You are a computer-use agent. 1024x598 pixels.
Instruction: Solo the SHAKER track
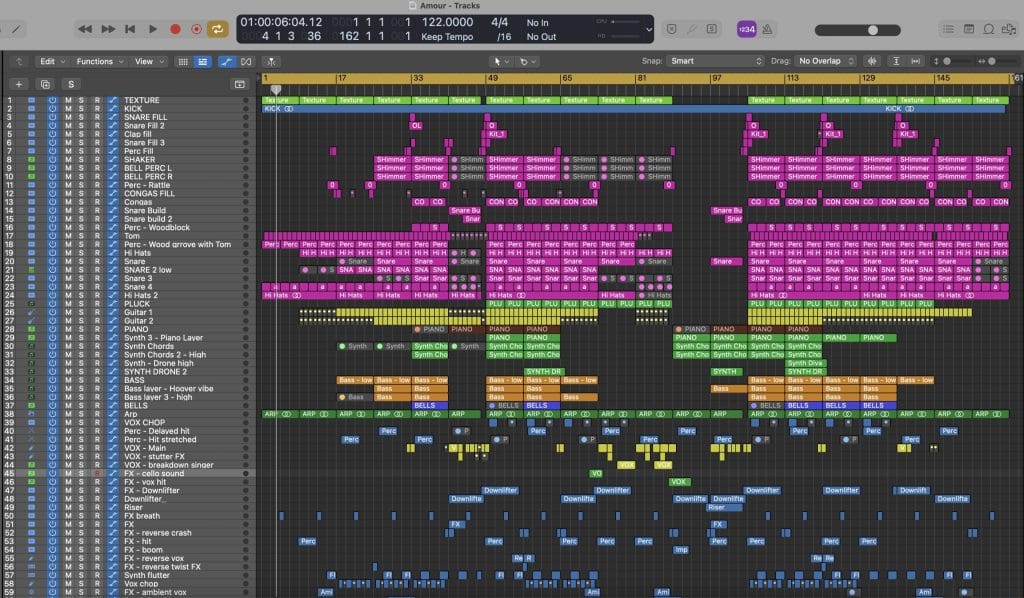pos(82,160)
